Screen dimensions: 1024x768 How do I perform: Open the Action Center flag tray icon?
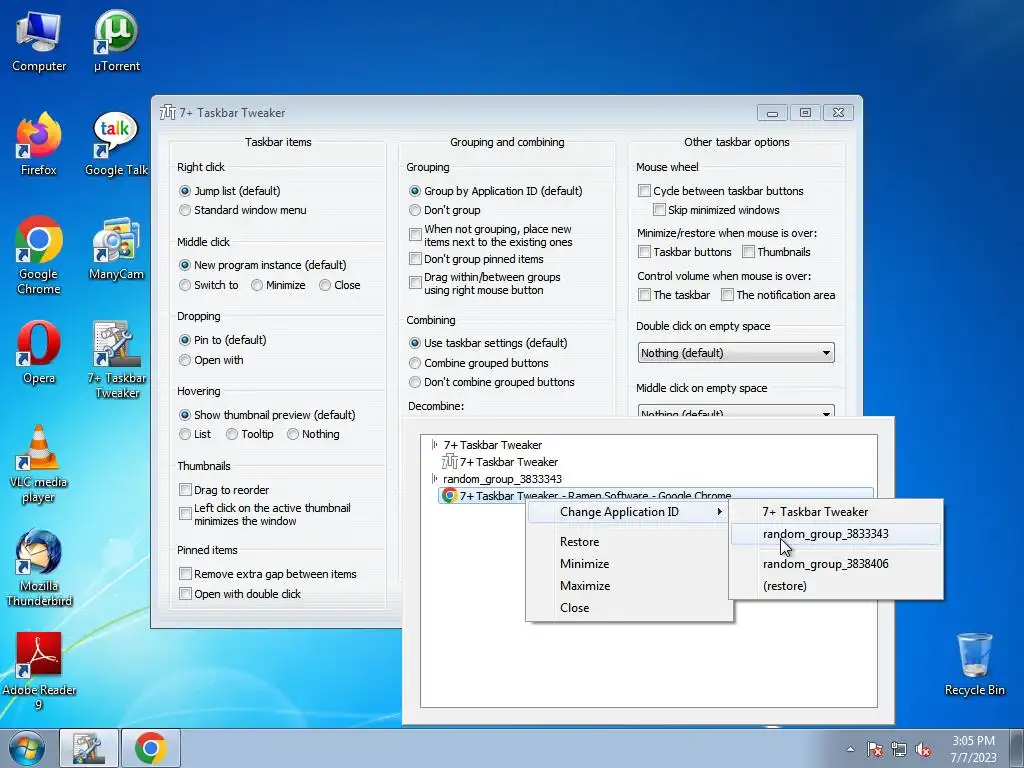(x=874, y=749)
